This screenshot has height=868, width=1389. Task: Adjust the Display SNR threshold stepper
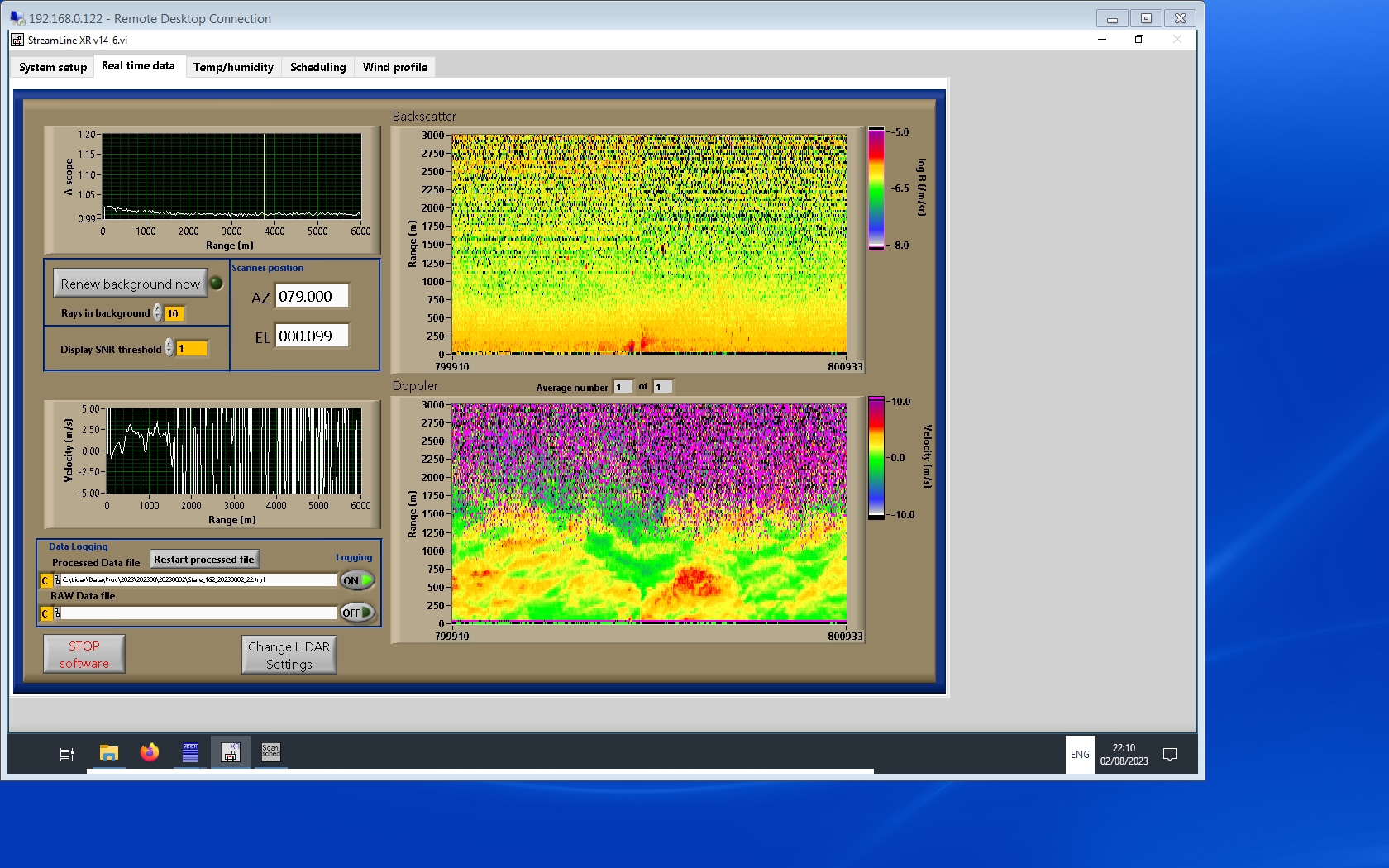click(x=169, y=348)
